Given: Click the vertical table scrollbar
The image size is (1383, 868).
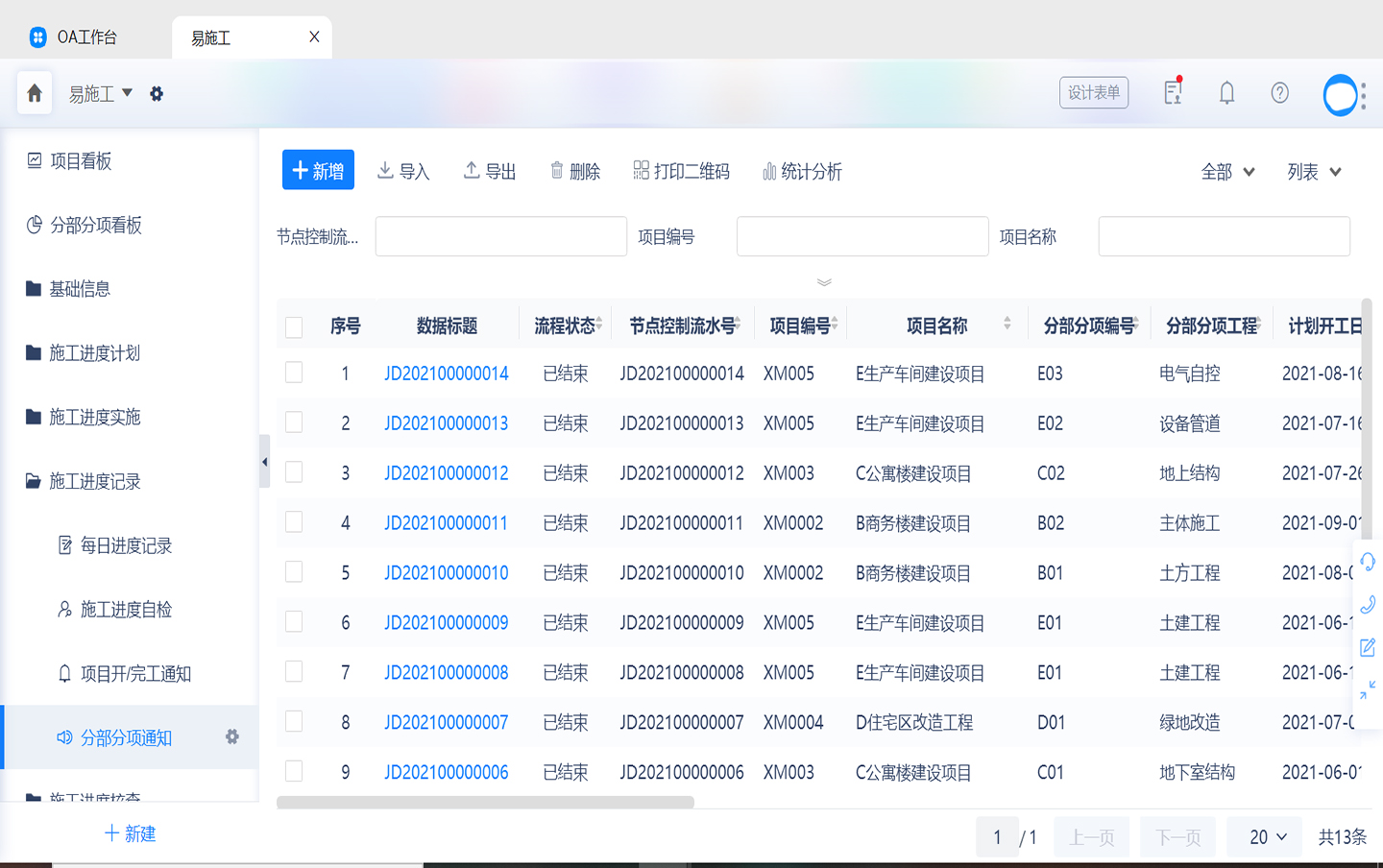Looking at the screenshot, I should [1366, 419].
